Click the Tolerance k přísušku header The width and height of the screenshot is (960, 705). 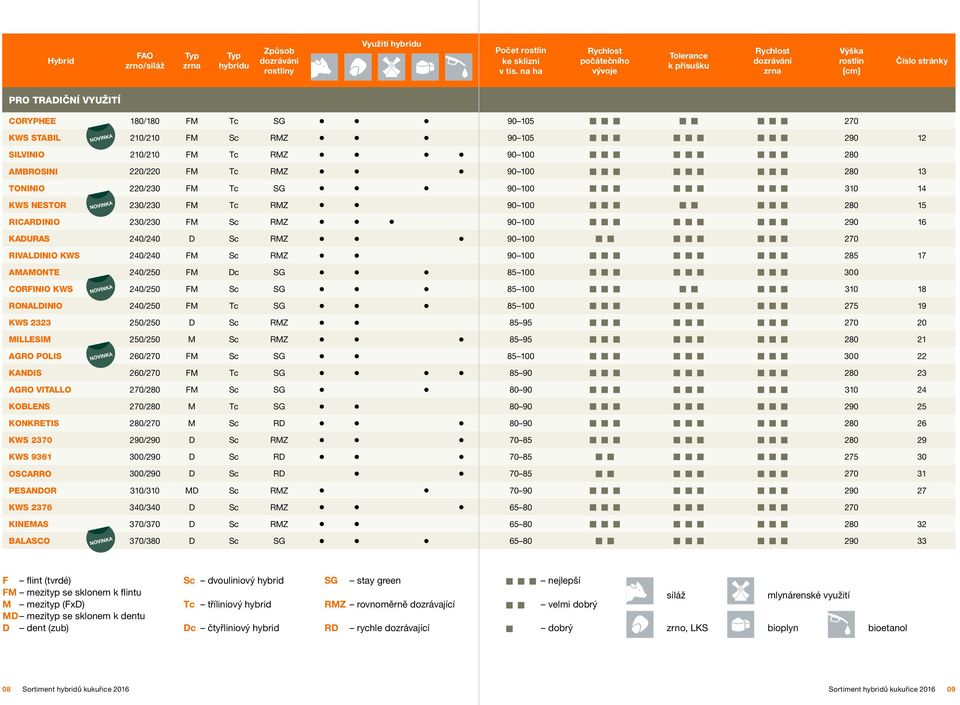[688, 61]
